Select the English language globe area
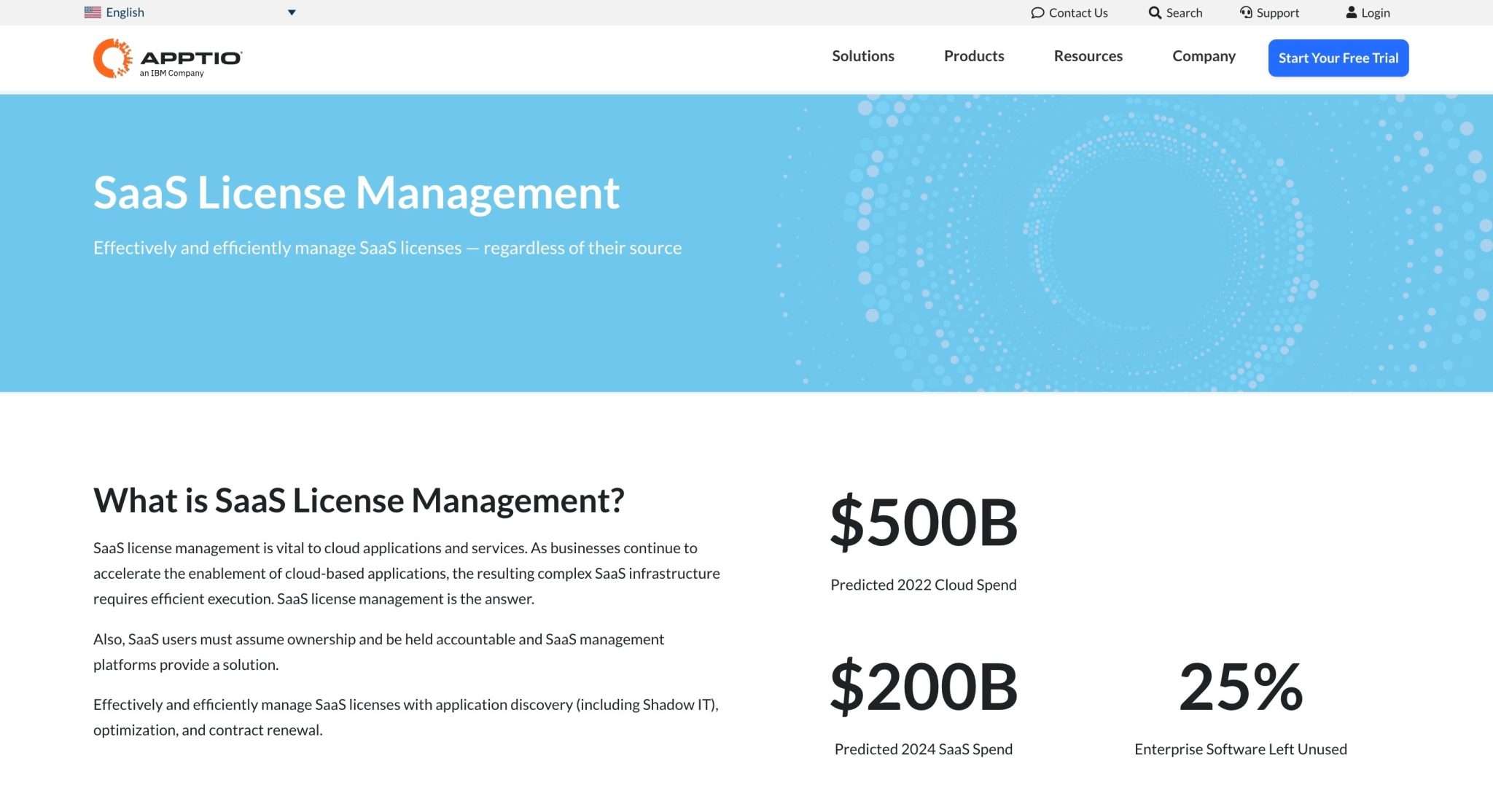Viewport: 1493px width, 812px height. (x=124, y=12)
